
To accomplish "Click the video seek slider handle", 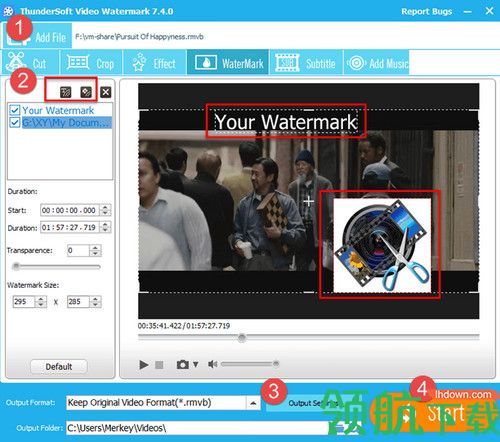I will (x=242, y=338).
